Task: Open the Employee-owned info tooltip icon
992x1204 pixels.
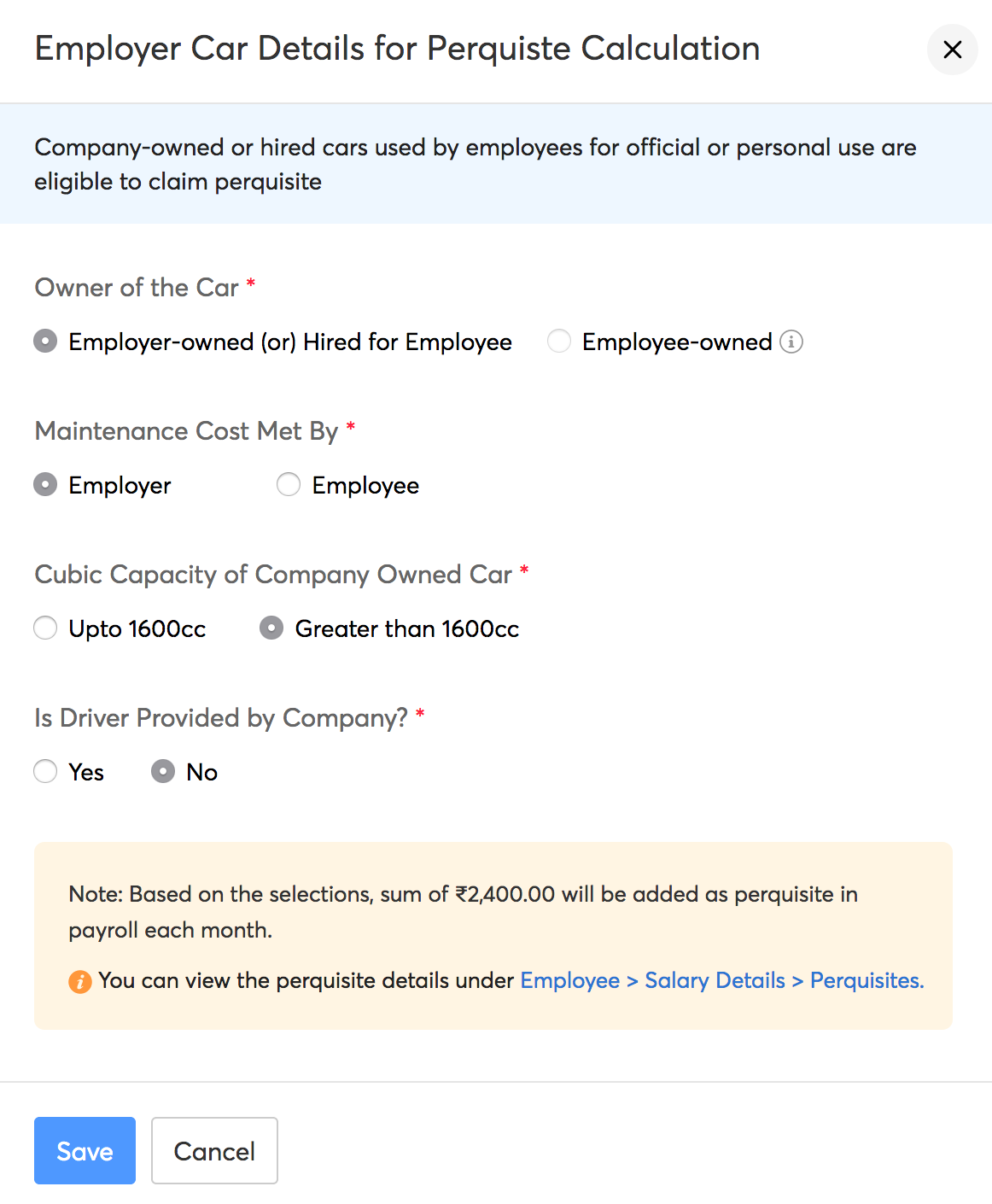Action: coord(791,342)
